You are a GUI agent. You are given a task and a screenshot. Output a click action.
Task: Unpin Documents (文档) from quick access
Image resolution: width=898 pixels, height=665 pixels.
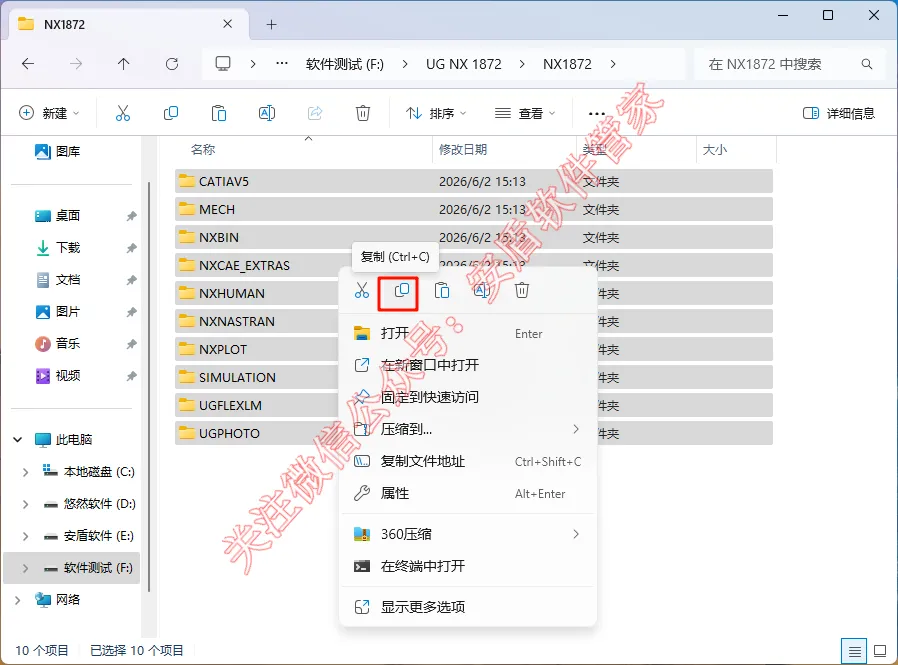coord(132,280)
